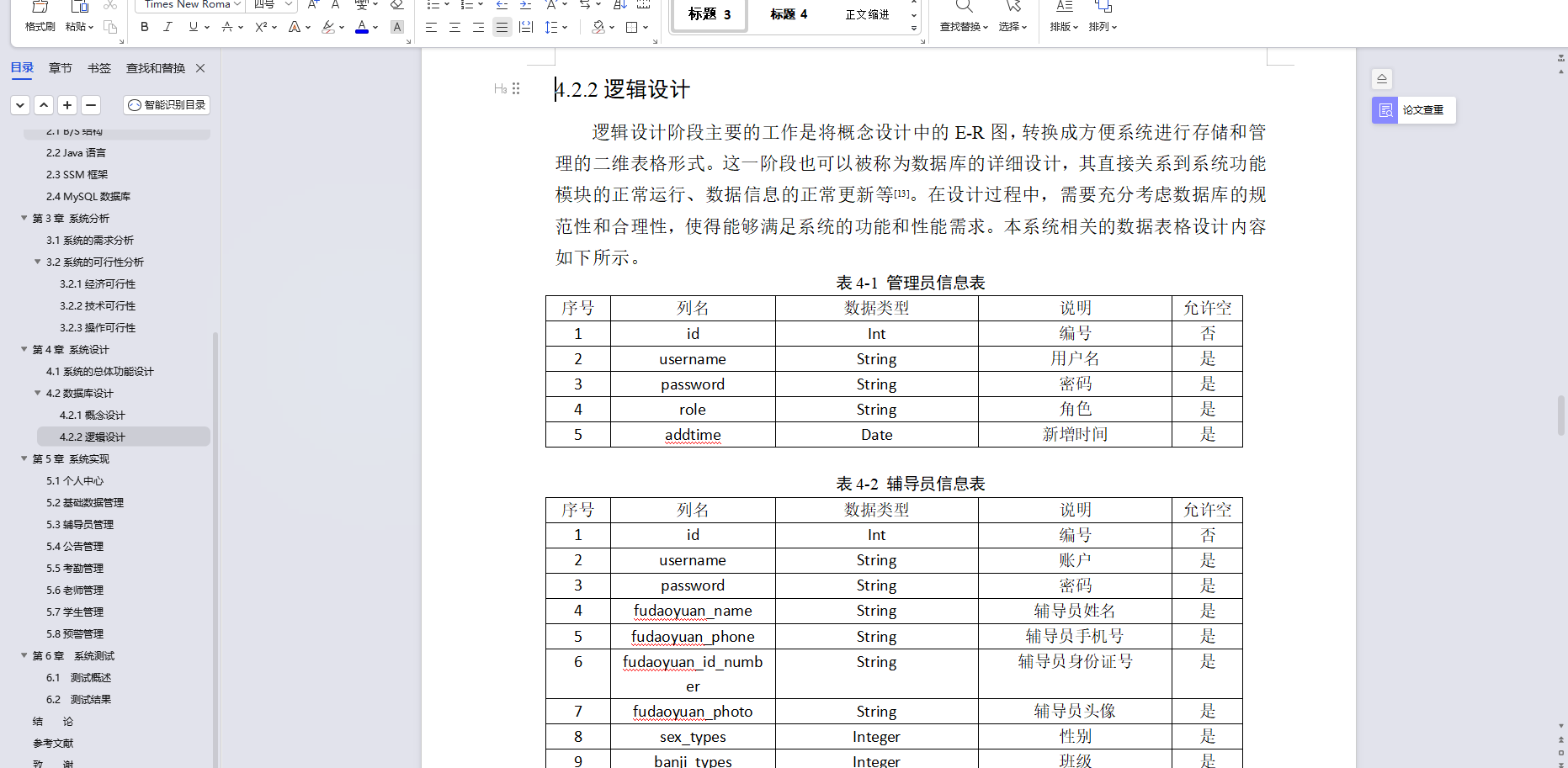
Task: Center align the paragraph
Action: tap(454, 27)
